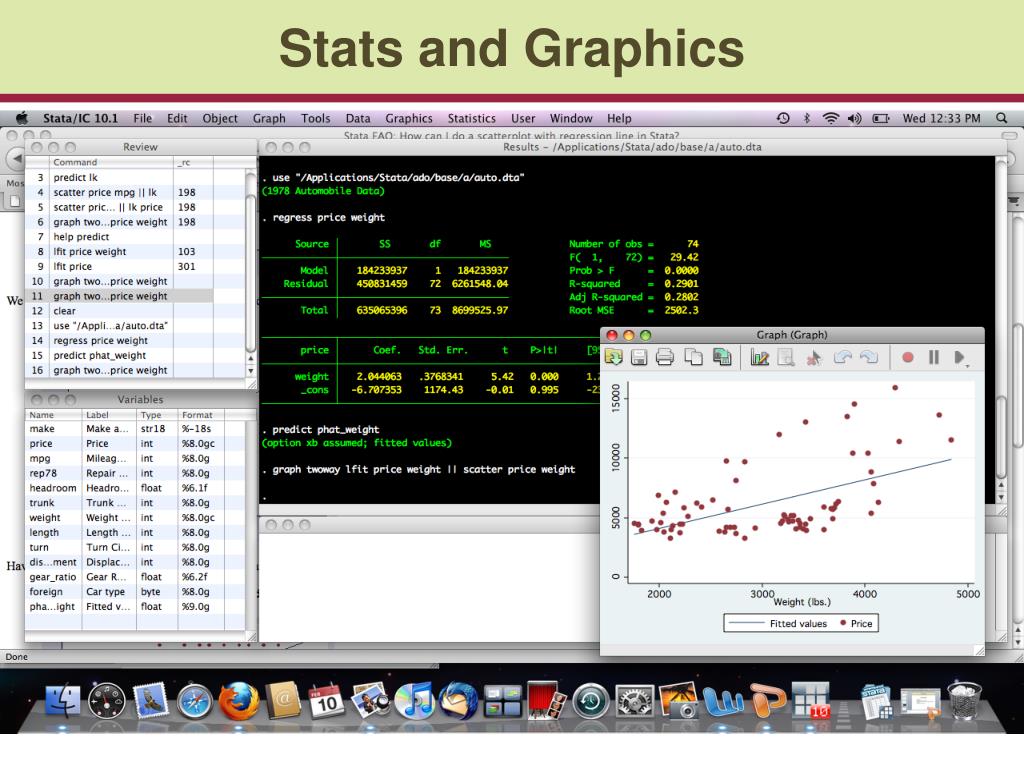This screenshot has height=768, width=1024.
Task: Click the rename graph icon in Graph toolbar
Action: [x=722, y=357]
